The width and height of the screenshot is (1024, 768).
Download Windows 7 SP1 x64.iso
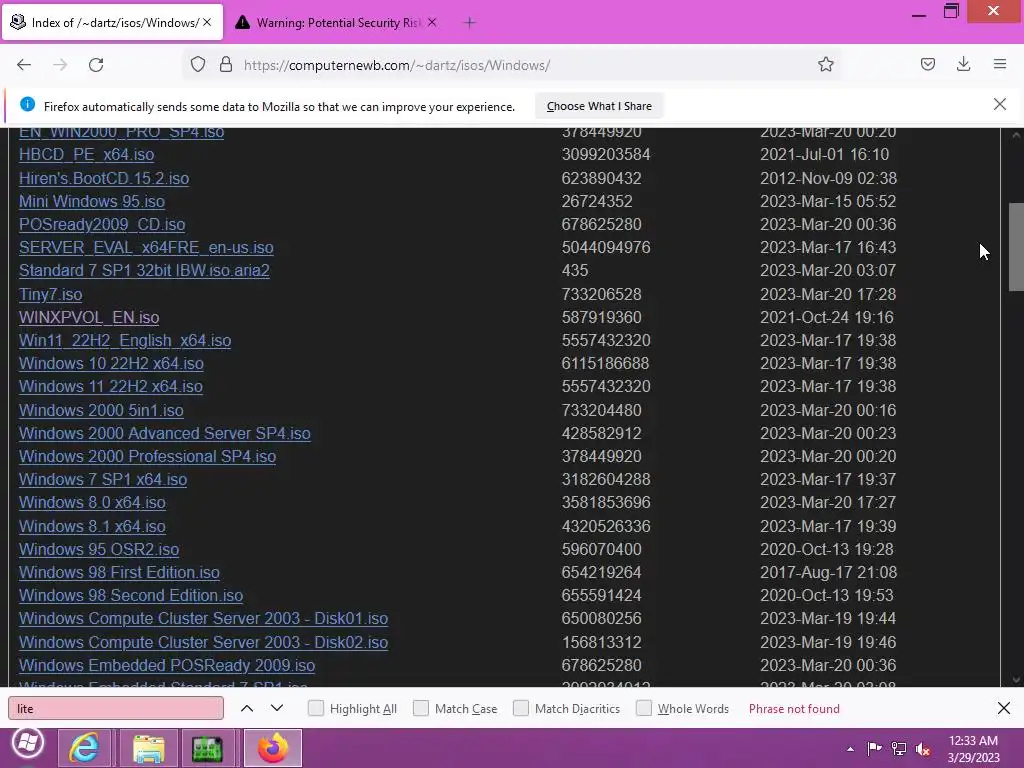click(103, 479)
